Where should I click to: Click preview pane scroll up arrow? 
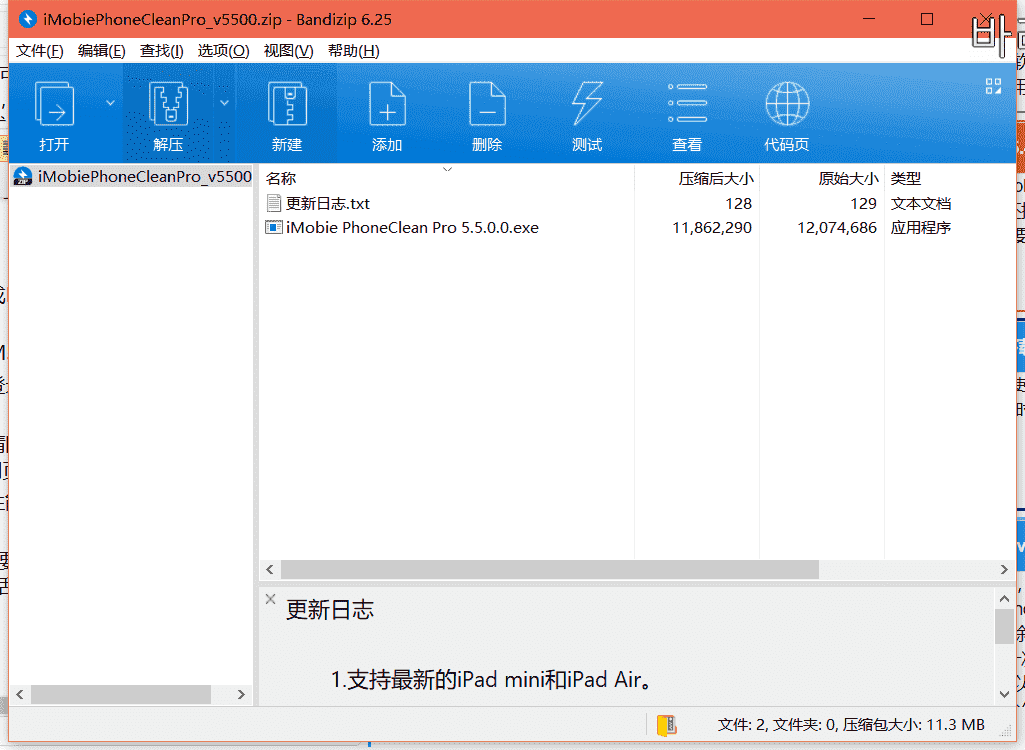click(x=1004, y=598)
